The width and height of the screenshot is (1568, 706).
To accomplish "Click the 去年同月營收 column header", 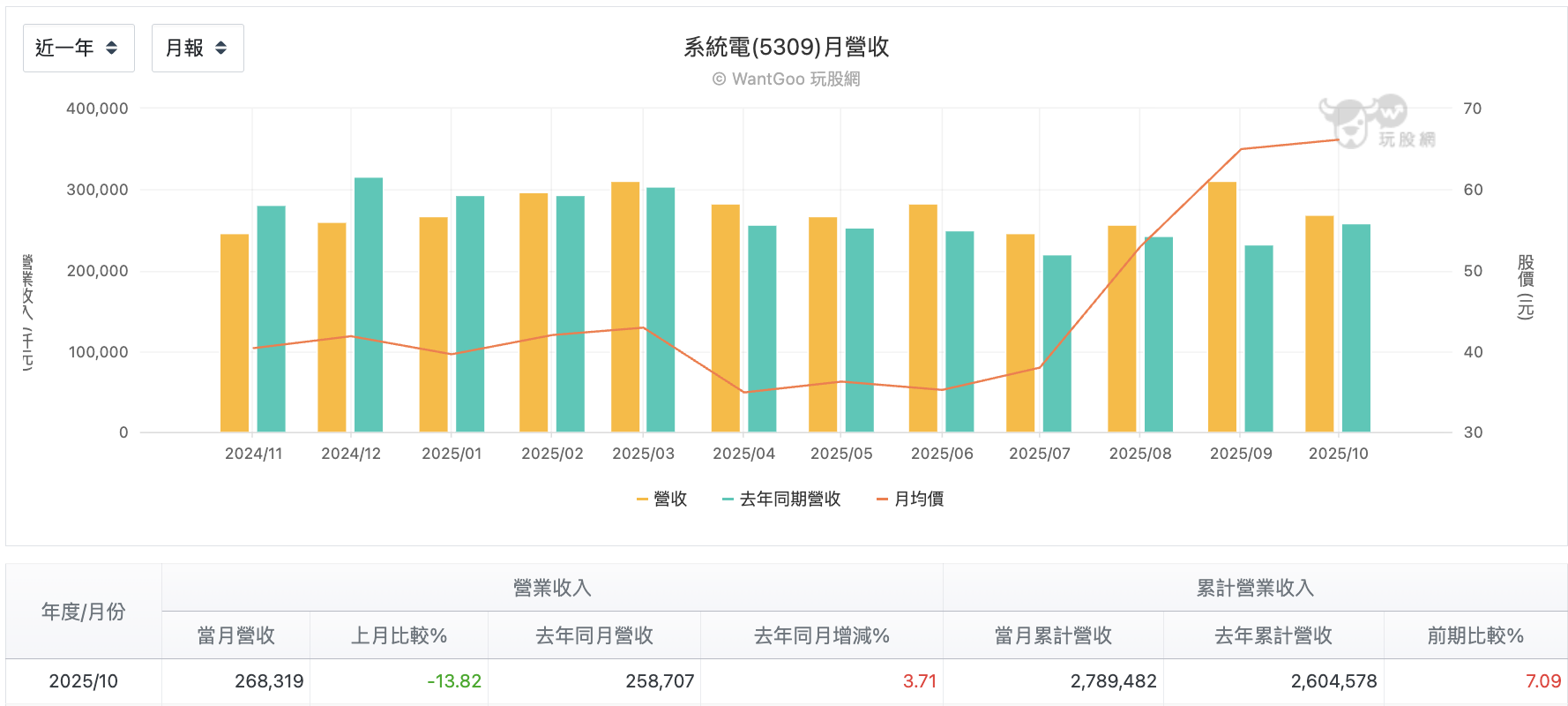I will click(594, 635).
